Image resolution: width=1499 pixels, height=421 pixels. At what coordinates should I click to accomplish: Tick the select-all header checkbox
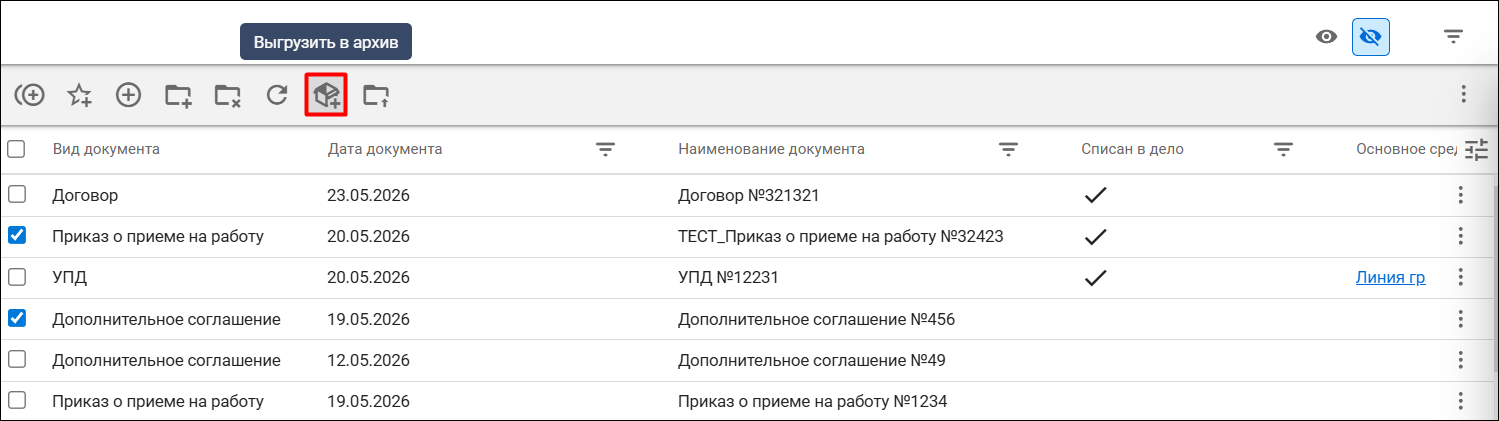[x=17, y=149]
